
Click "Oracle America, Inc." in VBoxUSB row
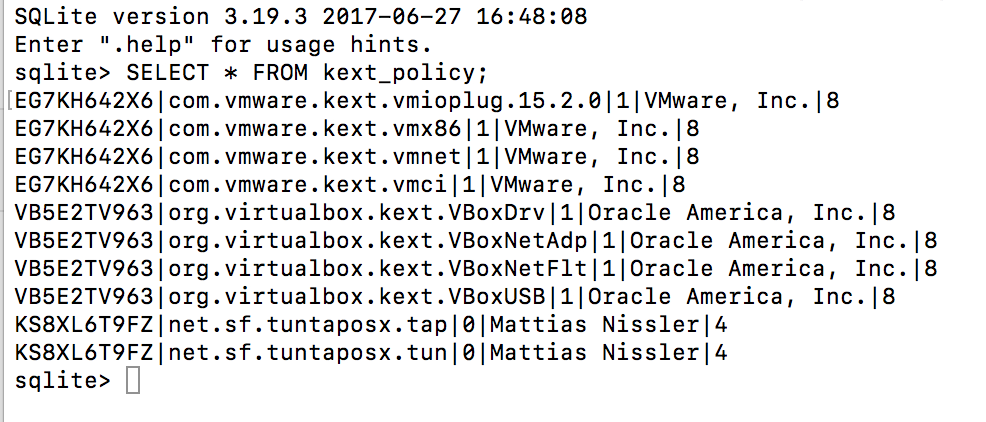[x=728, y=296]
